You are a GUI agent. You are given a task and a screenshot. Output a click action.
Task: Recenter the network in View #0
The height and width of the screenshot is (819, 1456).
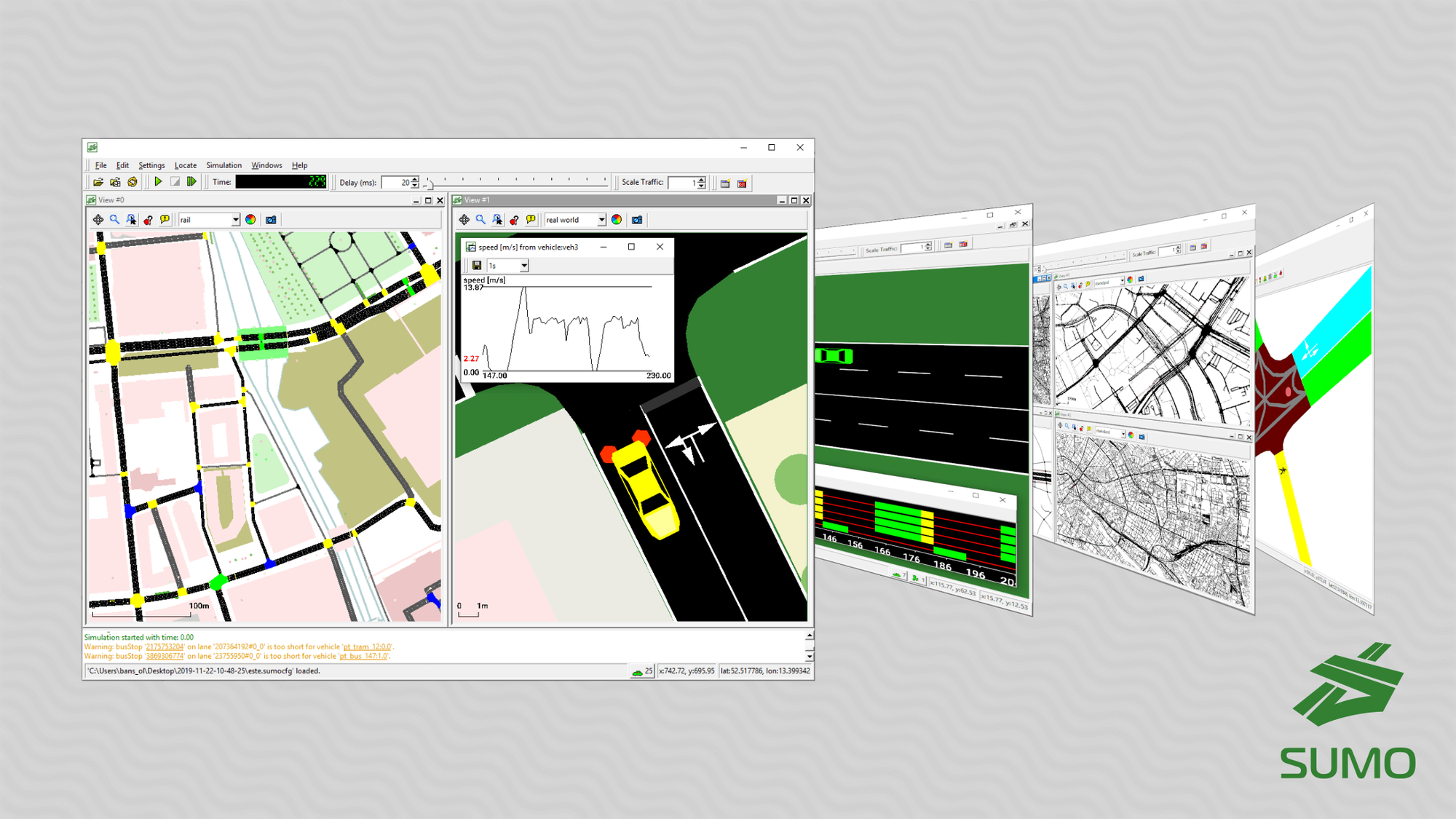point(97,219)
